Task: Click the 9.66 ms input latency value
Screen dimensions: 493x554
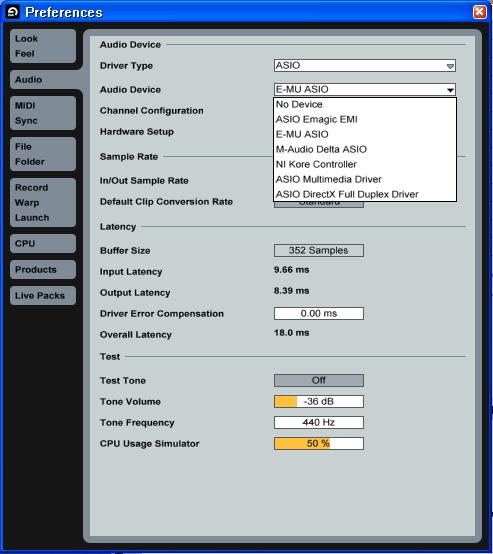Action: point(292,270)
